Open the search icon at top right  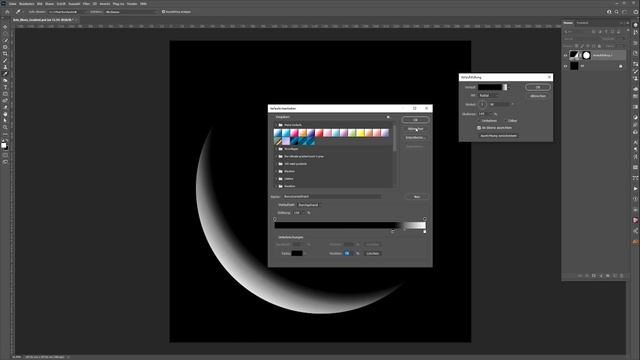[x=617, y=12]
